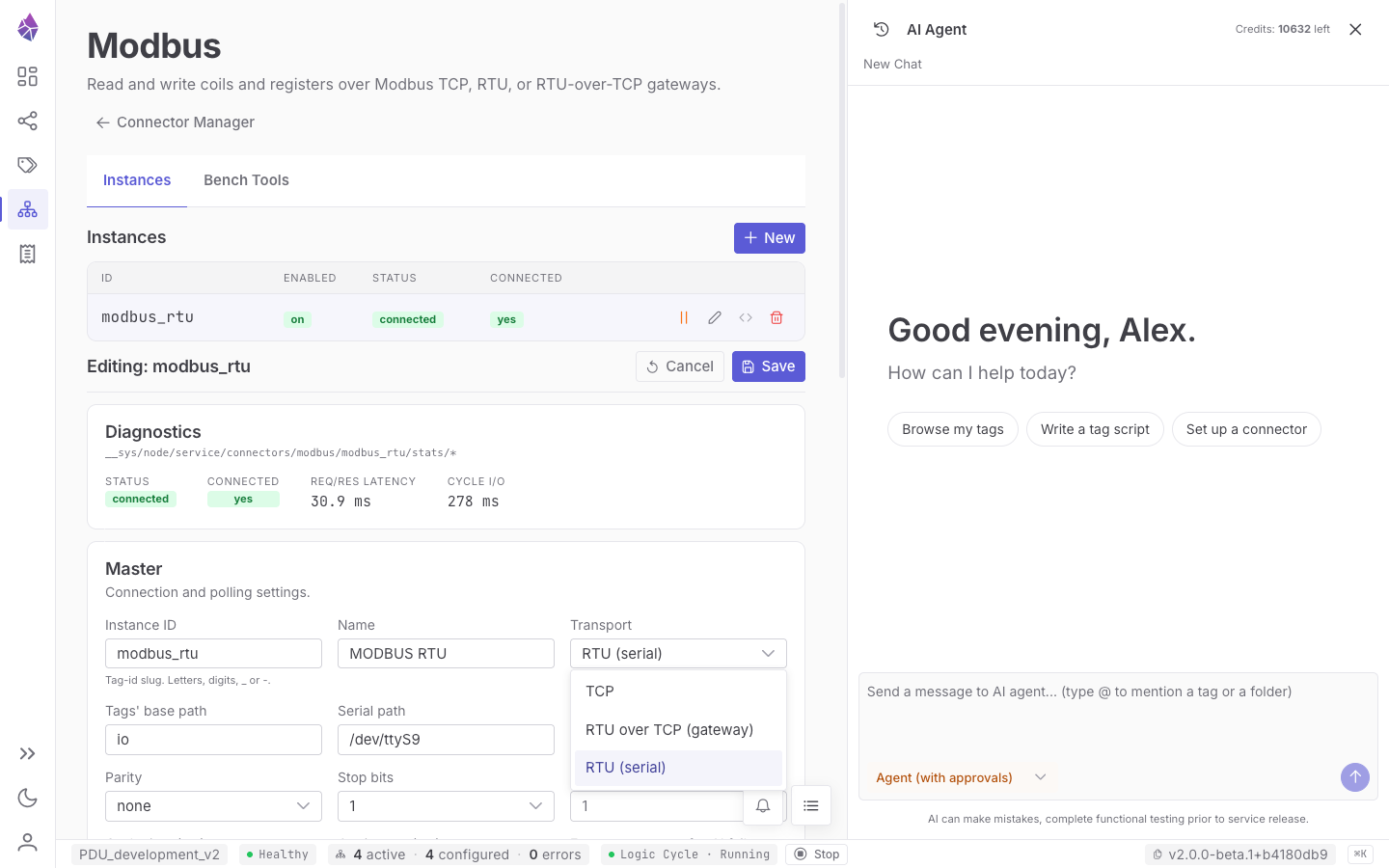This screenshot has height=868, width=1389.
Task: Click the notification bell icon
Action: 763,805
